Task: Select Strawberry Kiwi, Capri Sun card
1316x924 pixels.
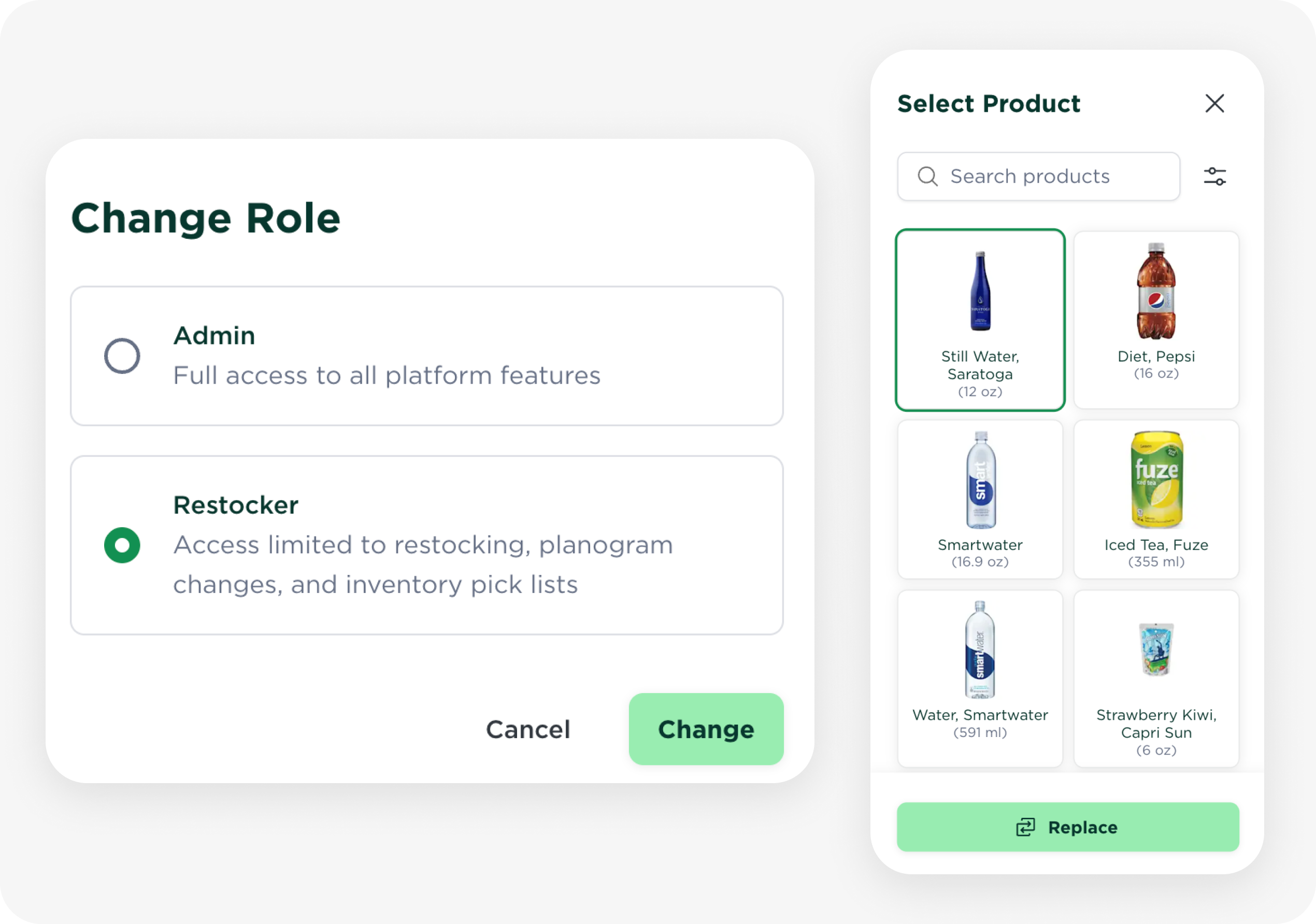Action: coord(1156,678)
